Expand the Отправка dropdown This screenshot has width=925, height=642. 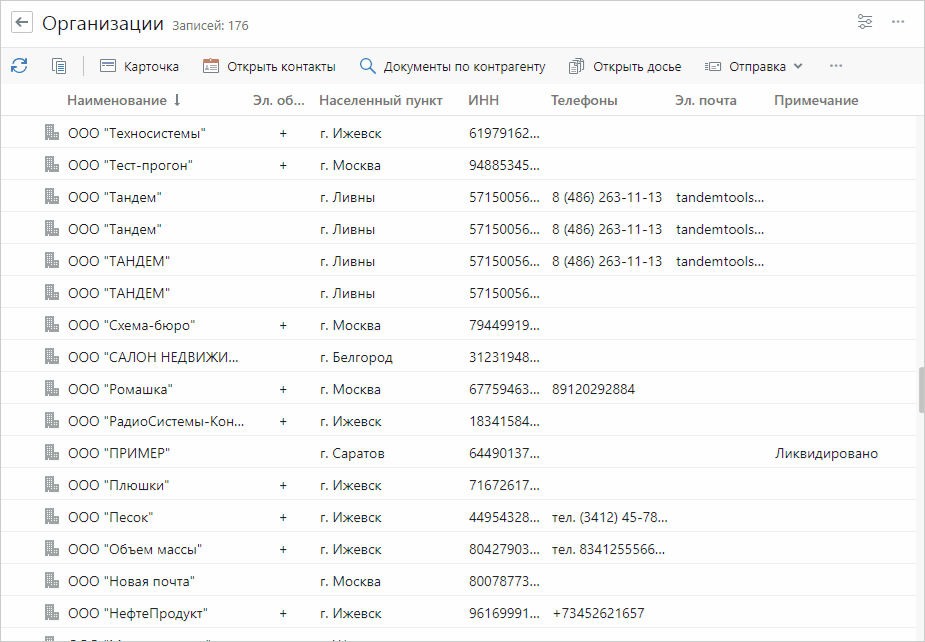754,66
